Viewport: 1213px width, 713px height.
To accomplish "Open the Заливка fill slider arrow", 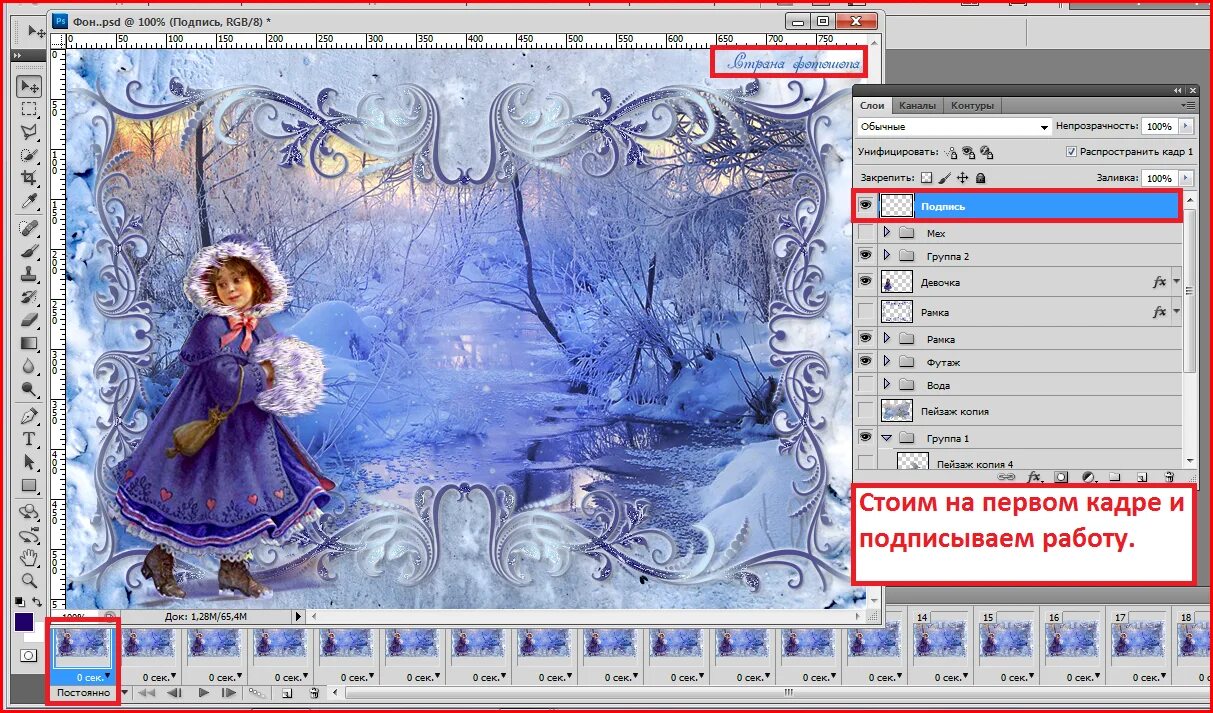I will (x=1186, y=177).
